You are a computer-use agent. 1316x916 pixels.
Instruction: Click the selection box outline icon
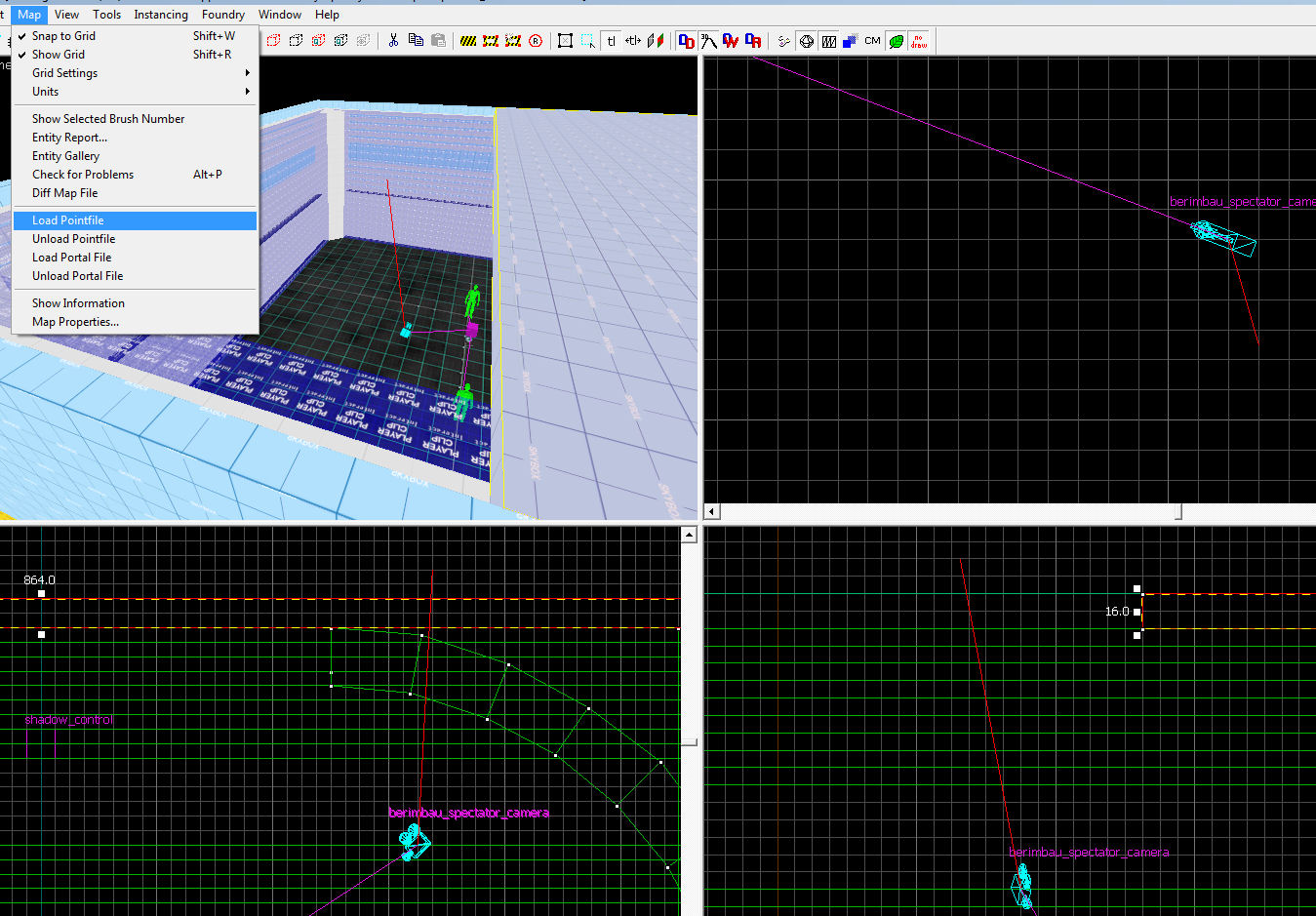565,40
